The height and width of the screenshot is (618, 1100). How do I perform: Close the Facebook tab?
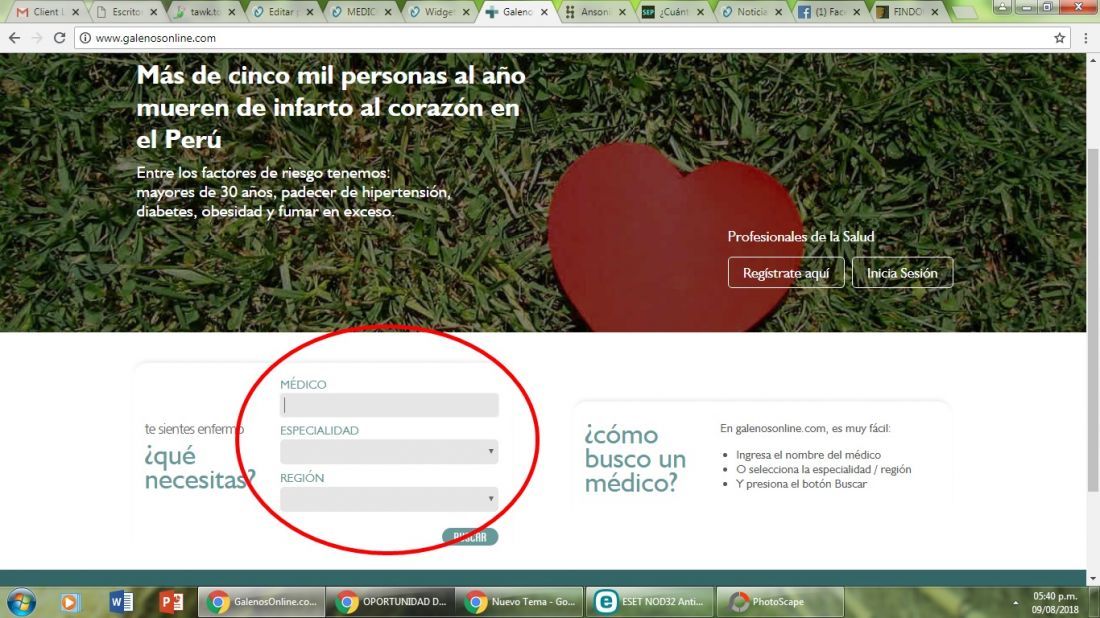click(857, 12)
